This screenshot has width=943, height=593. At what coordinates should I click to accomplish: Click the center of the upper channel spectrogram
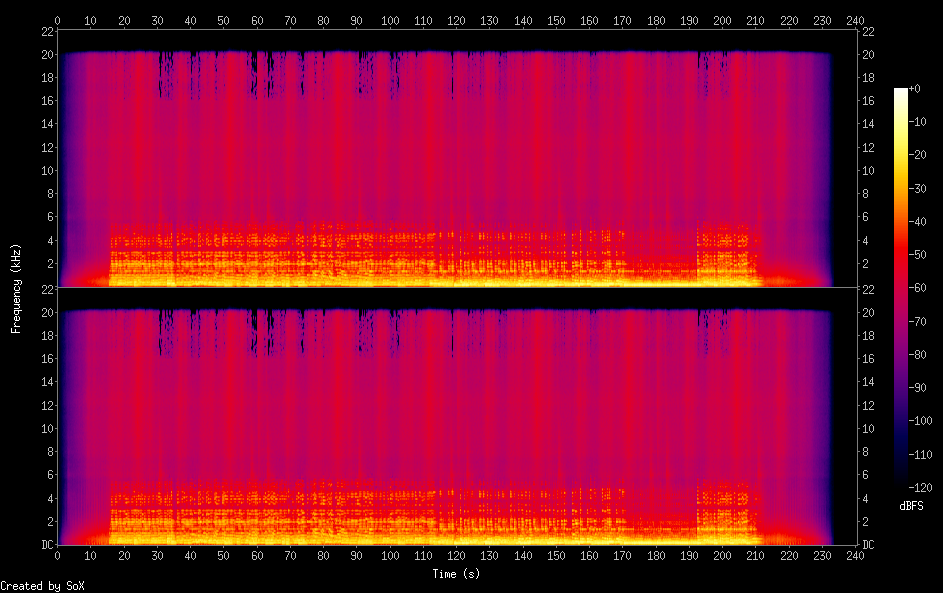click(456, 157)
